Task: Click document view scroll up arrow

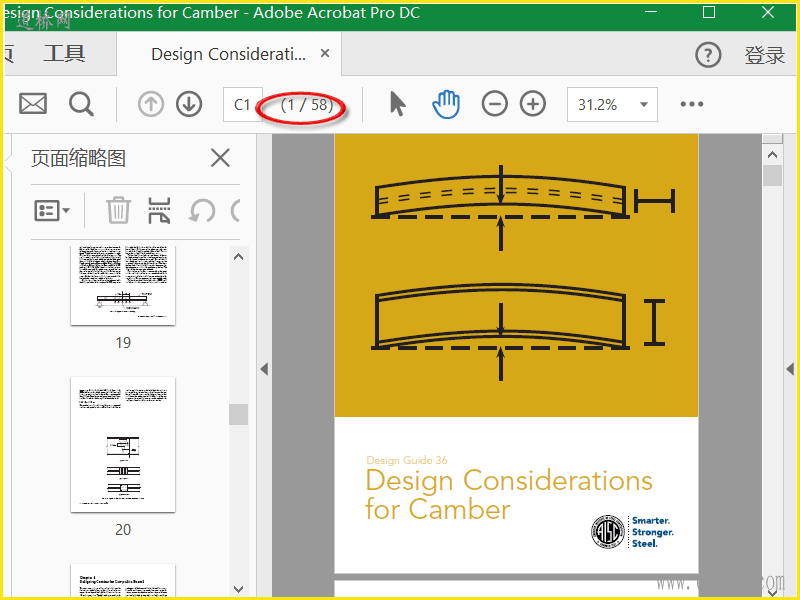Action: (x=772, y=155)
